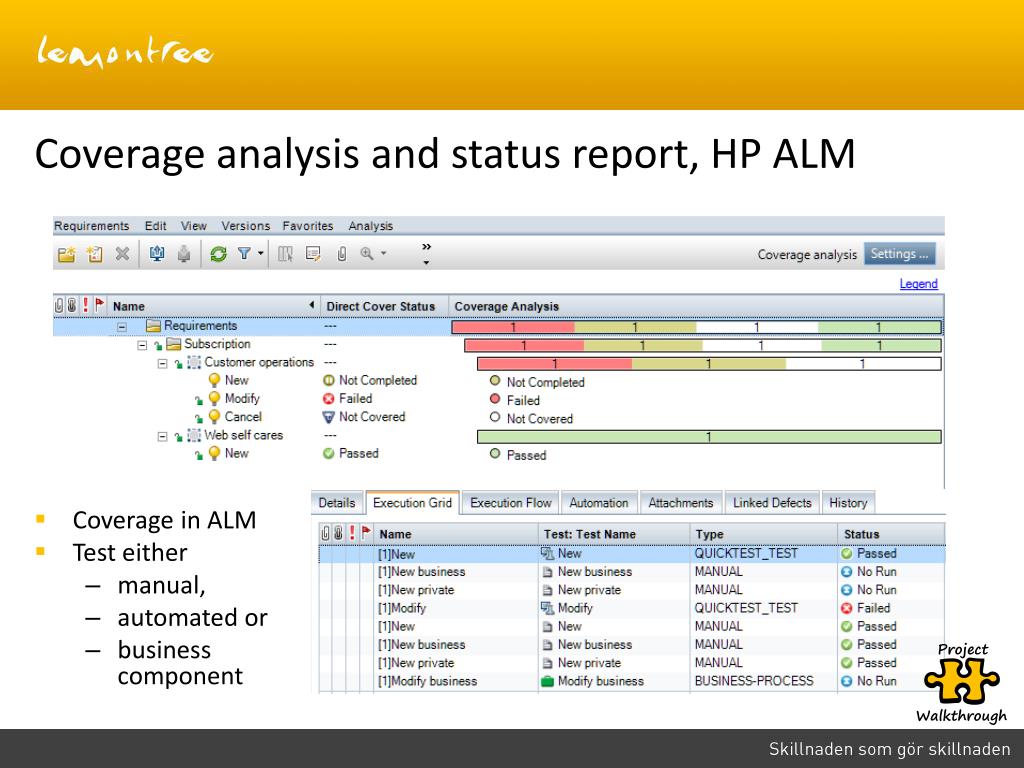Open the Requirements menu
The width and height of the screenshot is (1024, 768).
pos(91,226)
